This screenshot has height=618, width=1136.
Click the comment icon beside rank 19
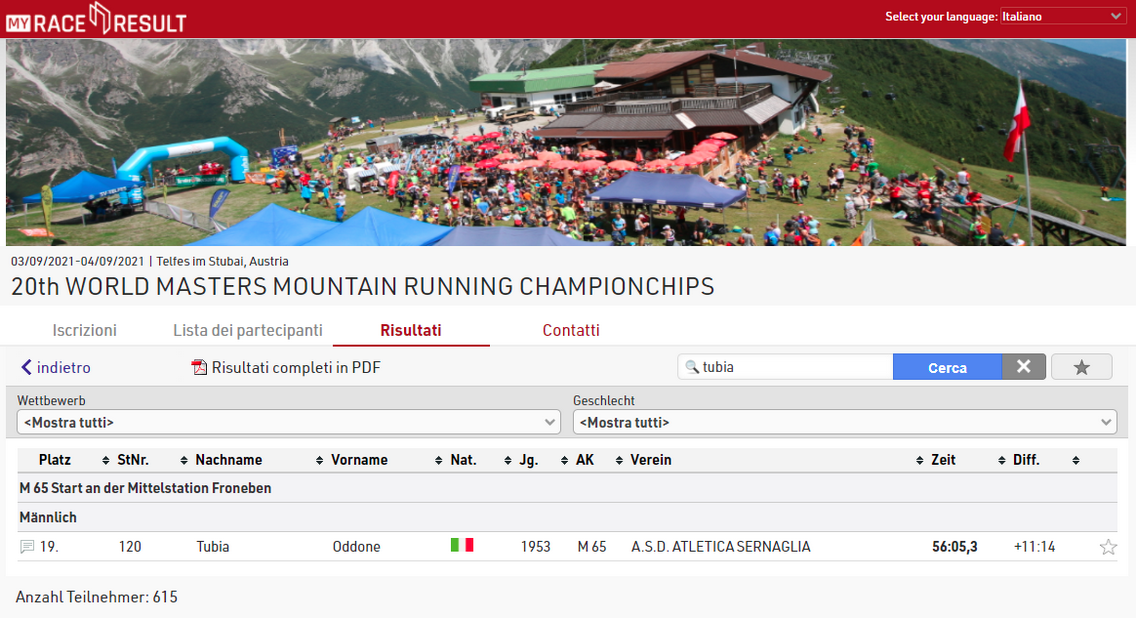click(x=28, y=546)
